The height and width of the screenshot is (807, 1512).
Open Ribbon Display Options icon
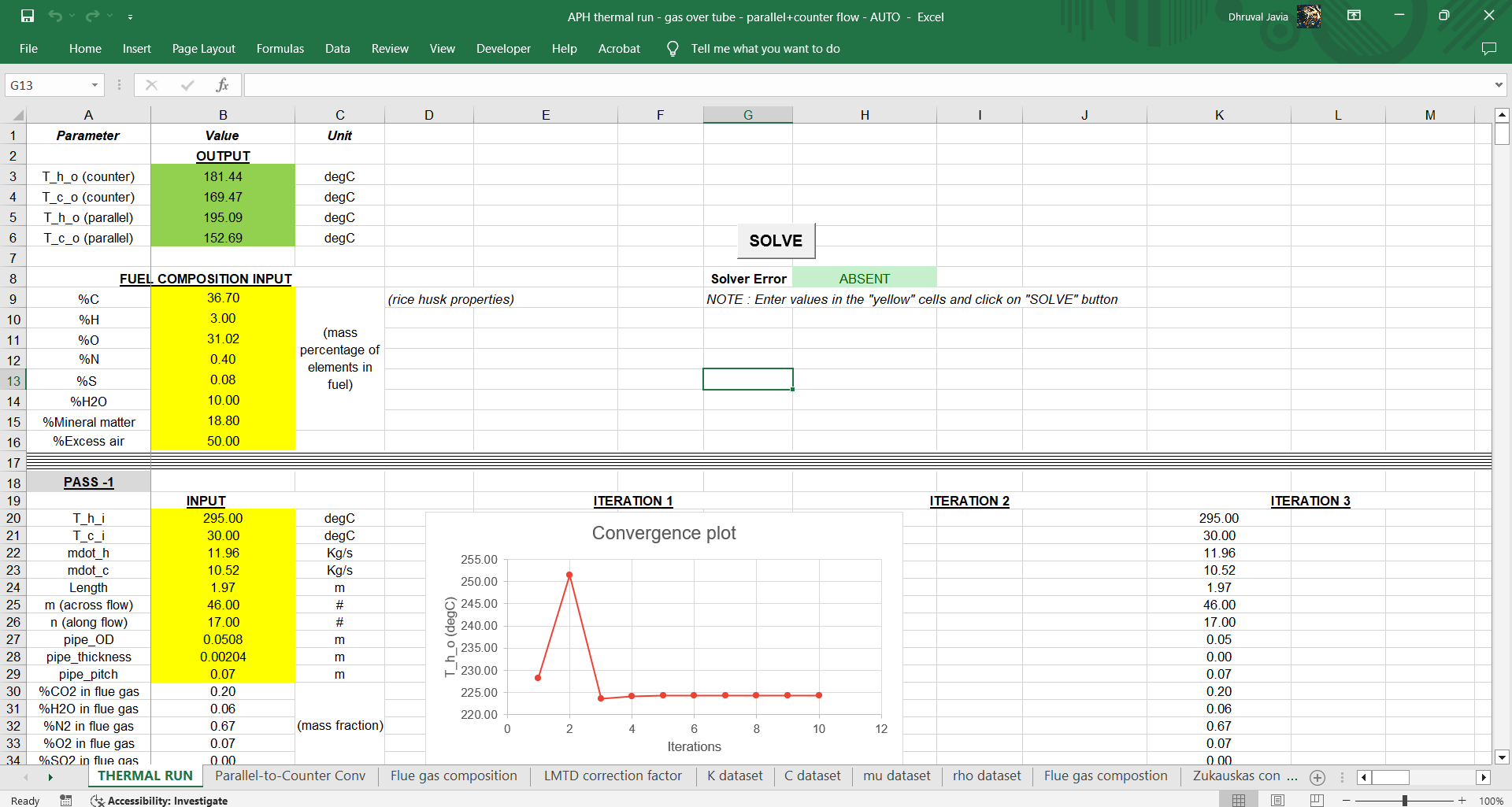pyautogui.click(x=1354, y=15)
